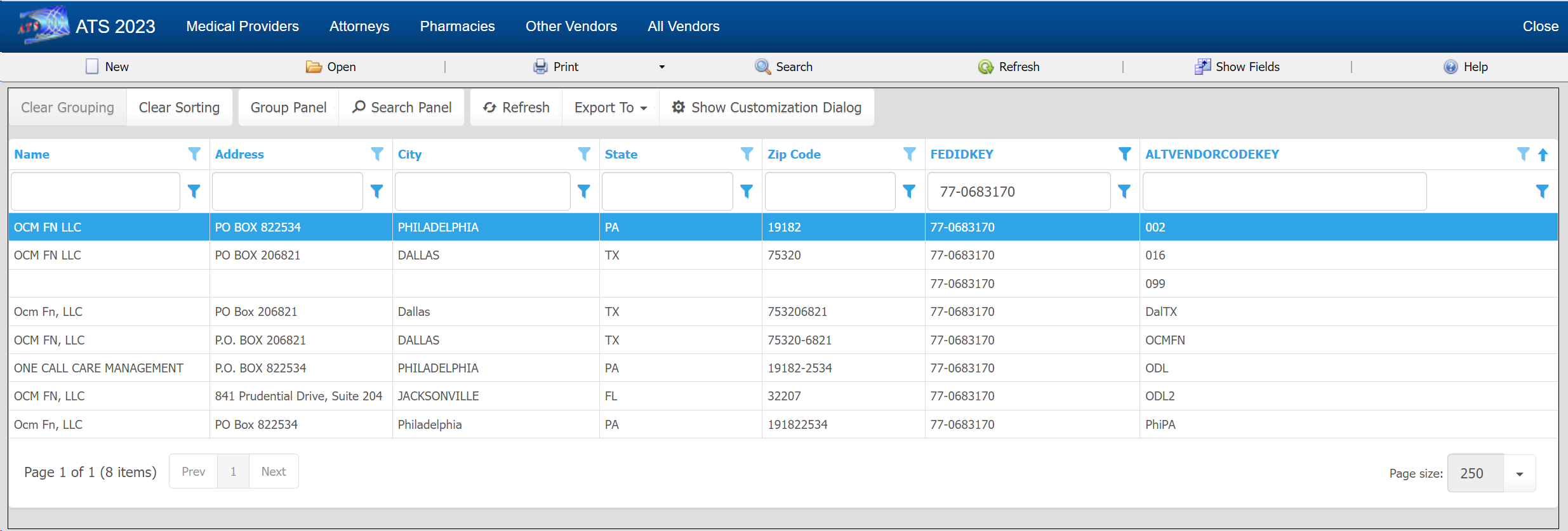The width and height of the screenshot is (1568, 531).
Task: Toggle the Search Panel button
Action: tap(402, 108)
